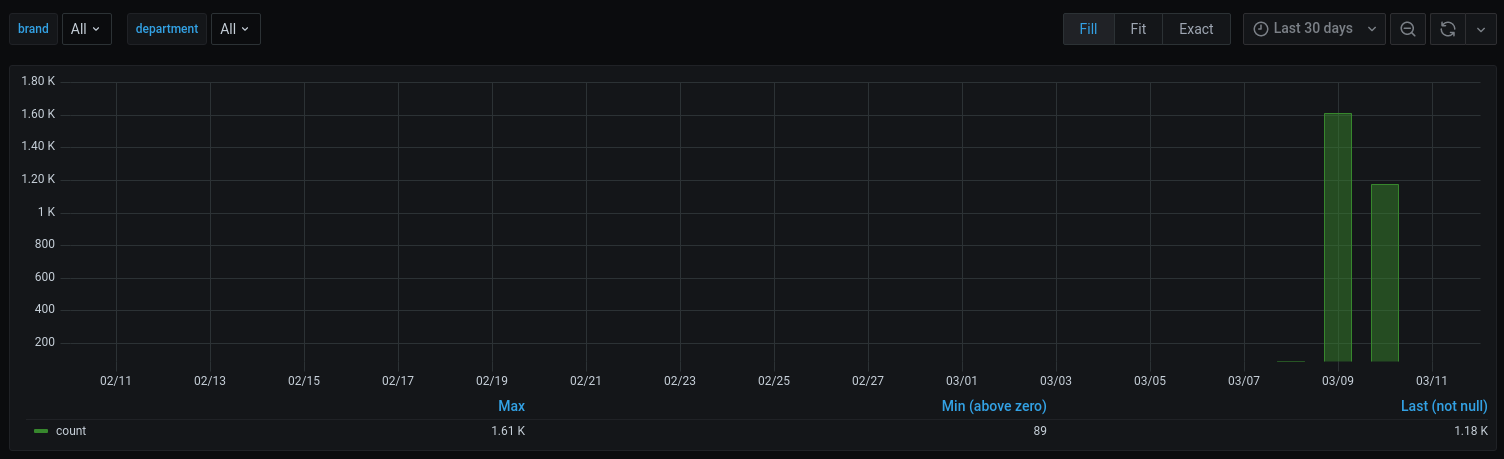Image resolution: width=1504 pixels, height=459 pixels.
Task: Click the 03/11 x-axis label
Action: tap(1432, 381)
